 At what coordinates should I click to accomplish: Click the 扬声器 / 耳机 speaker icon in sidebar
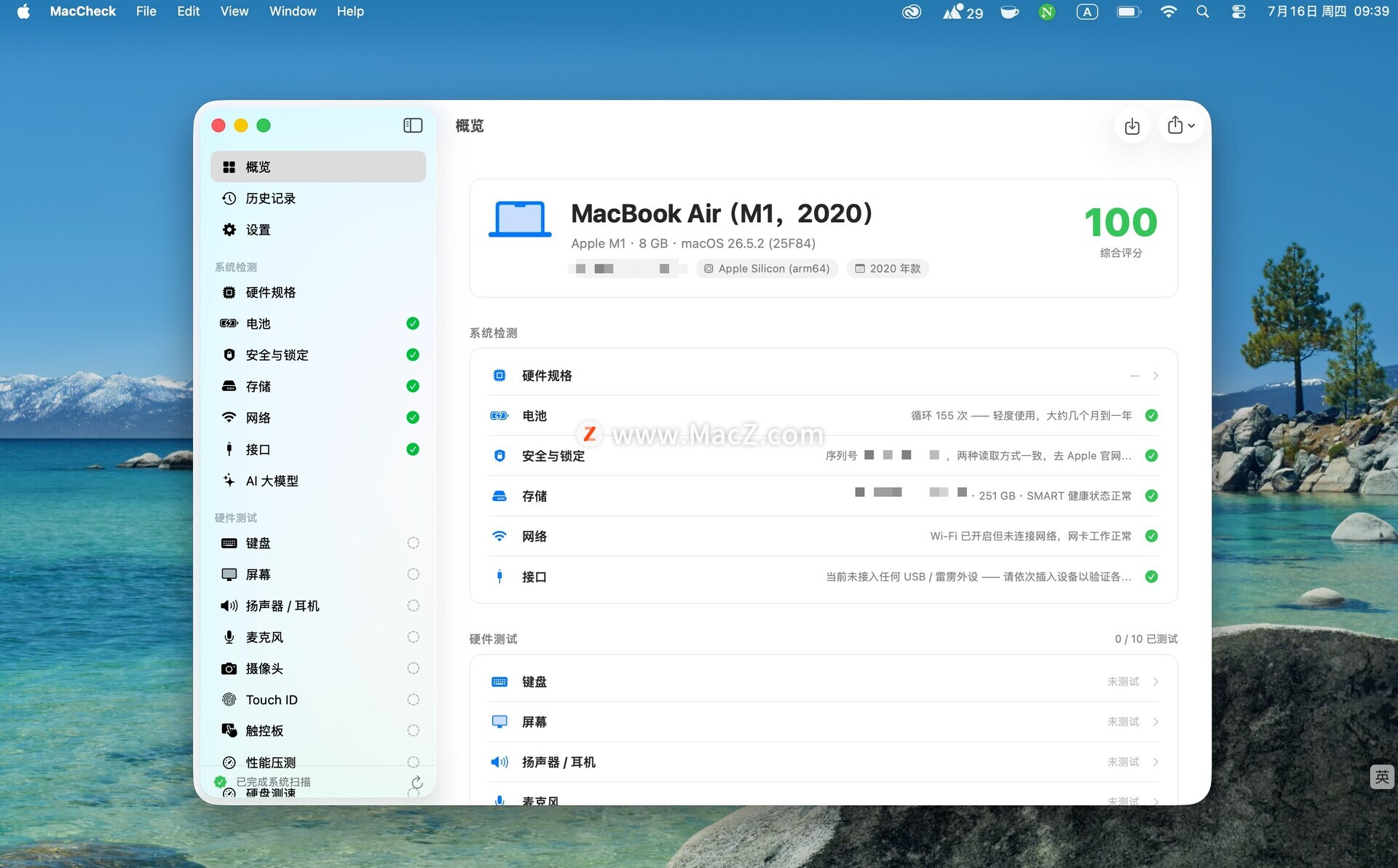(x=229, y=606)
